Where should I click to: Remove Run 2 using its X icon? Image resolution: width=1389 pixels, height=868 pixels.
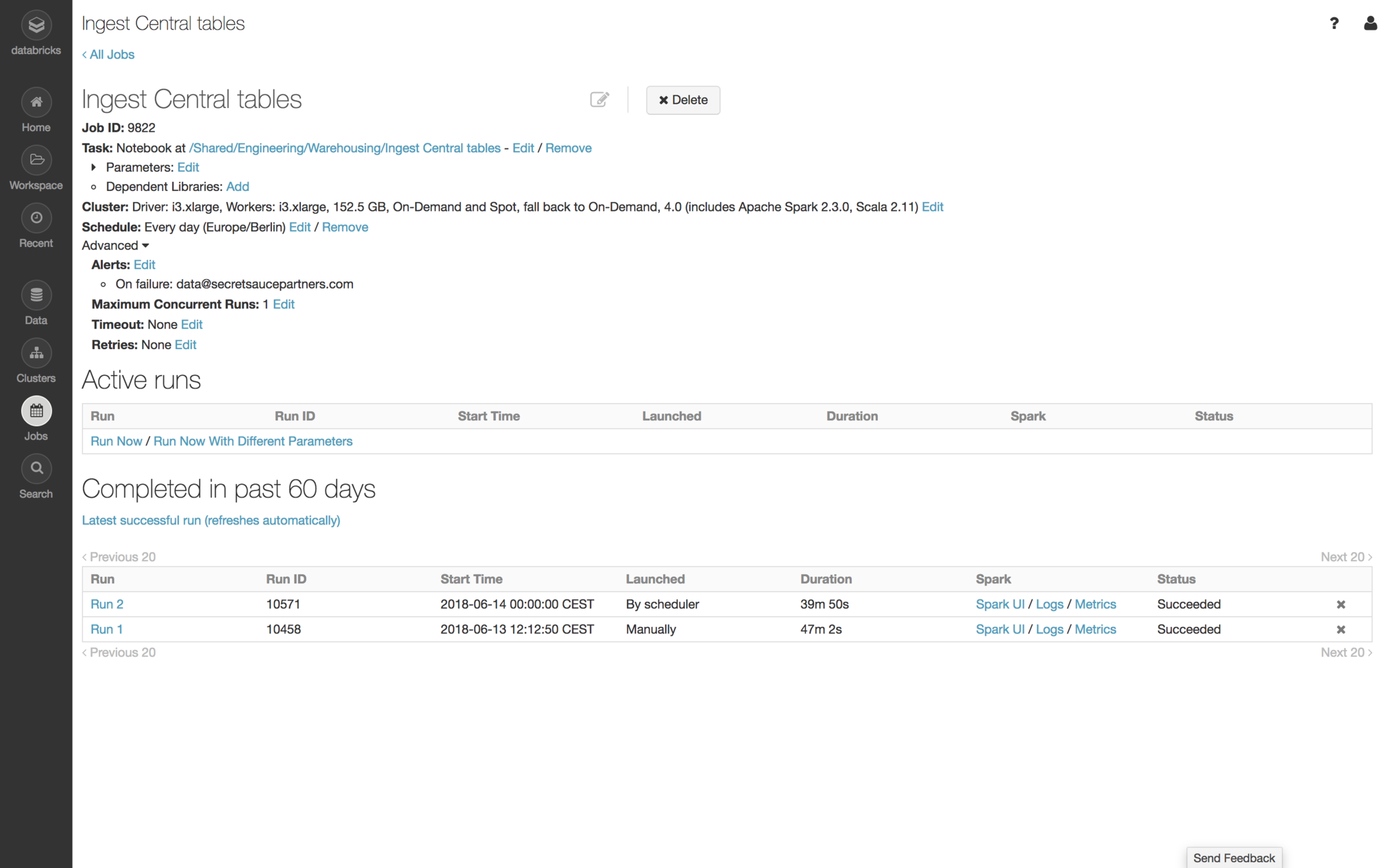click(1341, 604)
